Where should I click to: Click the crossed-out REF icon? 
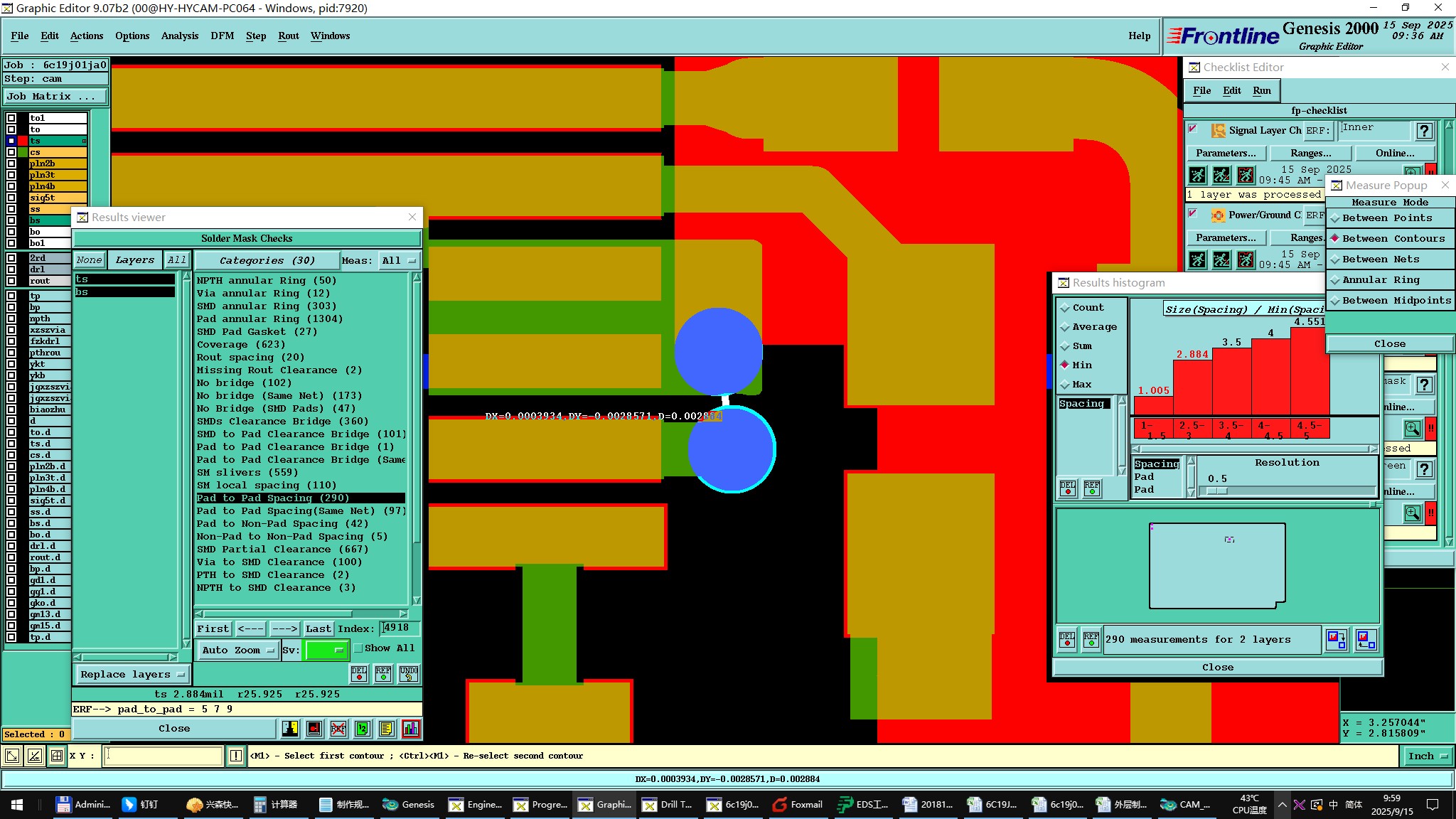pos(338,729)
